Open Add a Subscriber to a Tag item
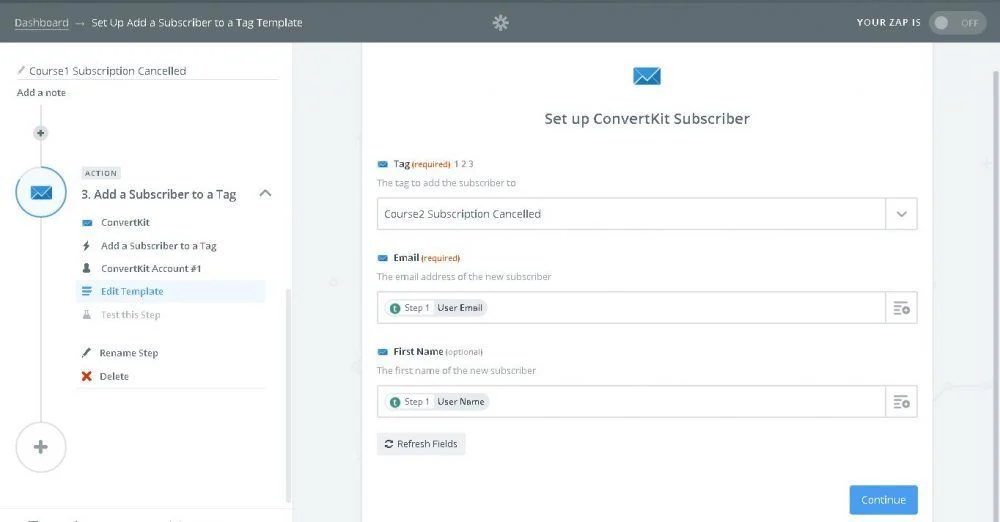 click(x=158, y=246)
